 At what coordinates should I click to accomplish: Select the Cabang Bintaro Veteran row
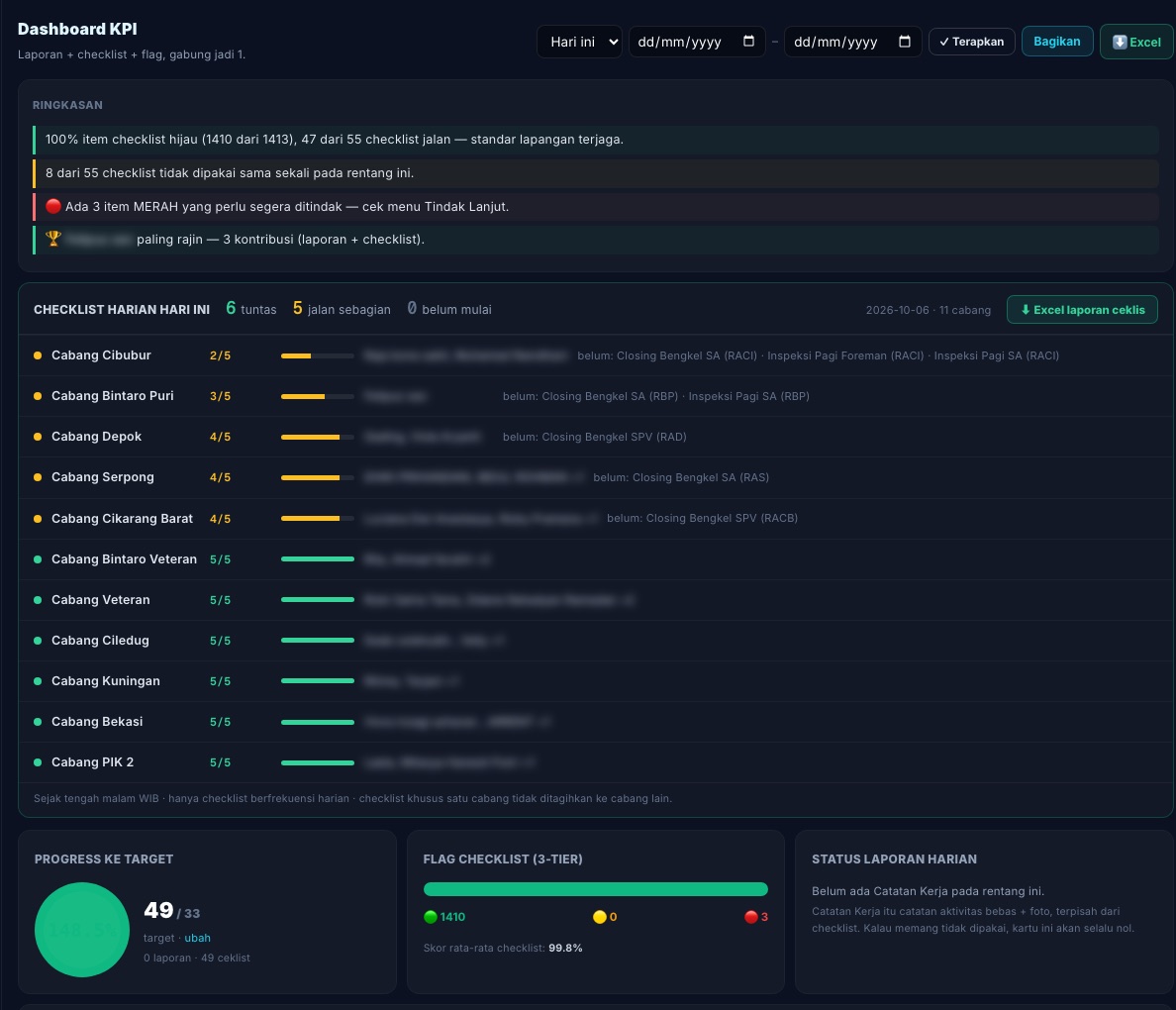click(595, 559)
